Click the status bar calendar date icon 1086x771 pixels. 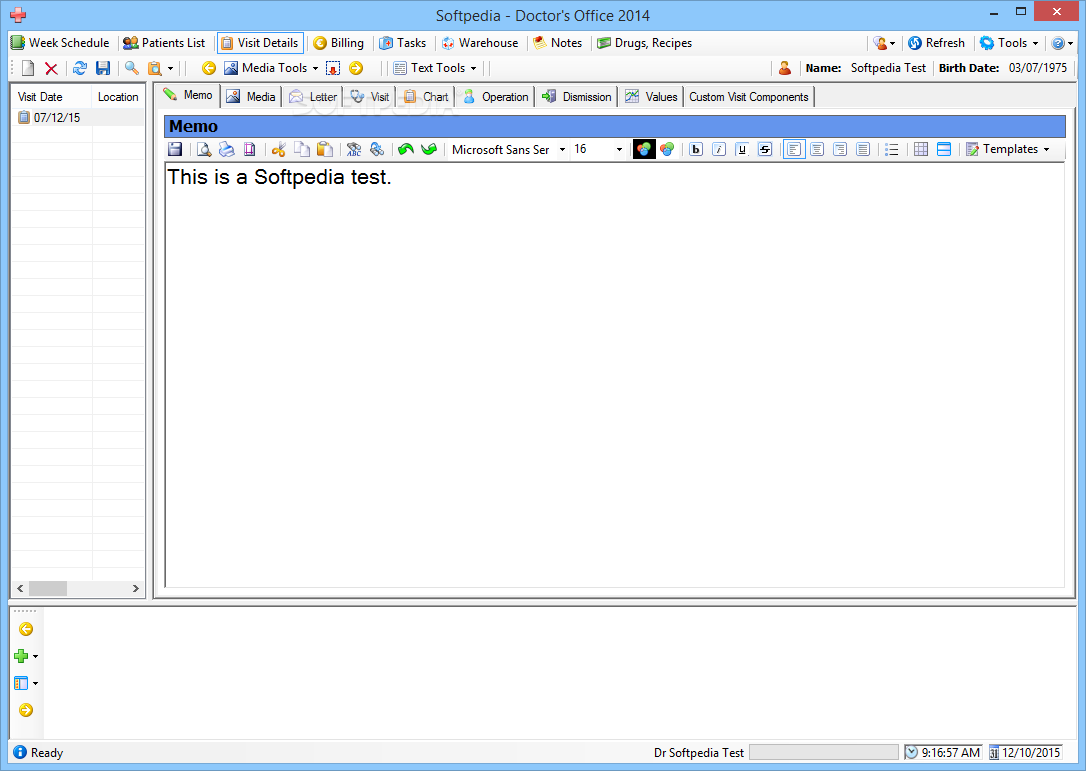tap(994, 753)
